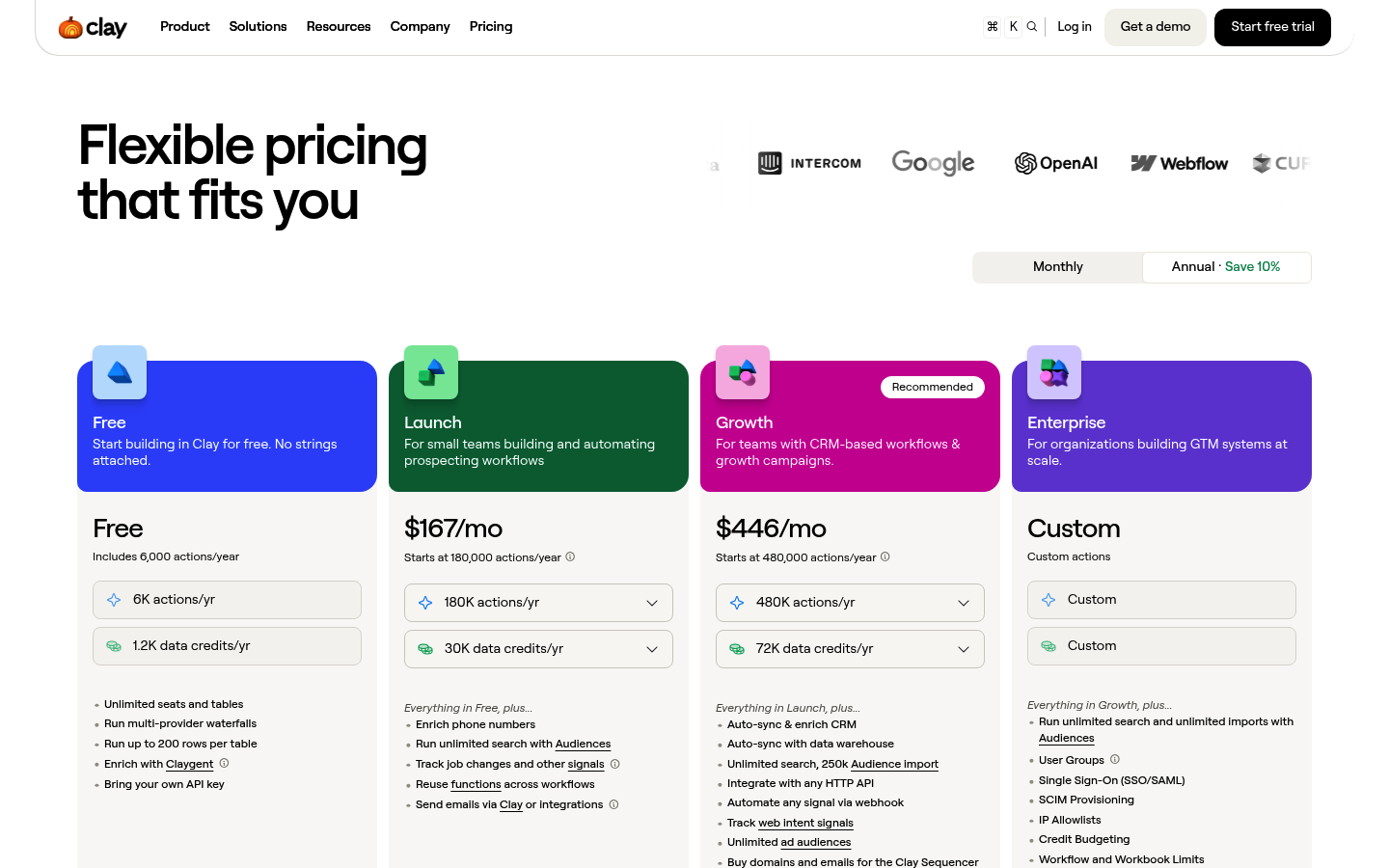This screenshot has height=868, width=1389.
Task: Open the functions link in Launch plan
Action: 477,785
